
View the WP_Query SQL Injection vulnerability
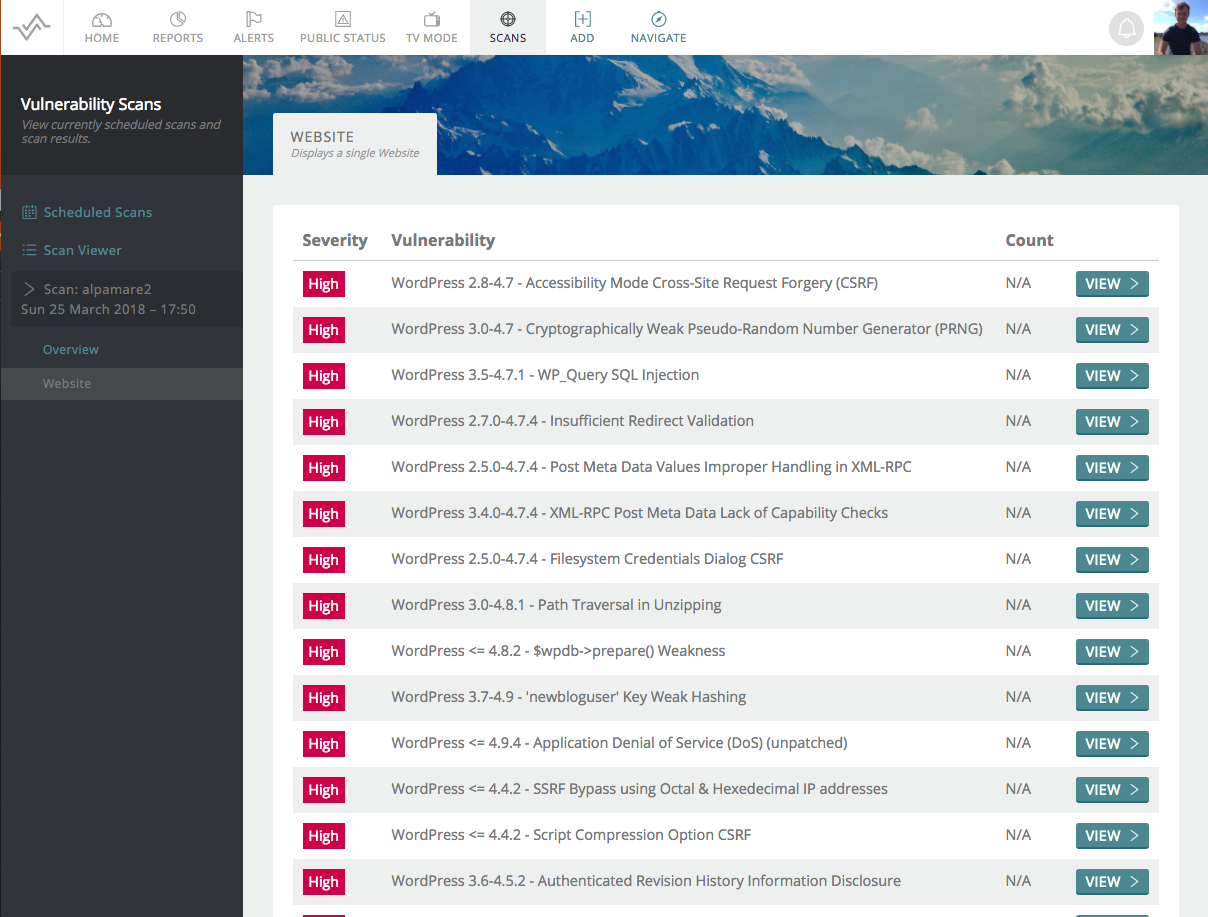1112,376
